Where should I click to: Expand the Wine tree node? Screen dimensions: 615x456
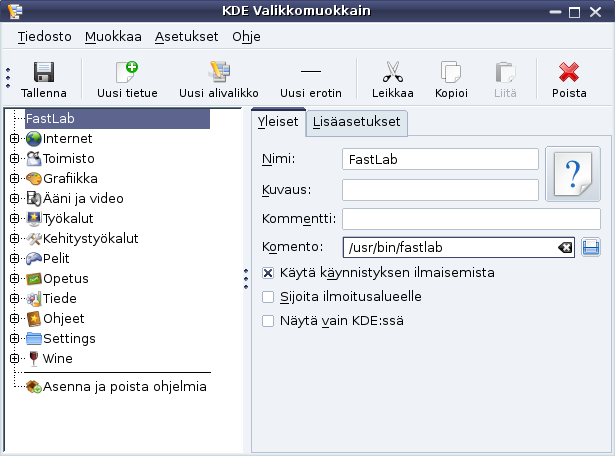[14, 358]
